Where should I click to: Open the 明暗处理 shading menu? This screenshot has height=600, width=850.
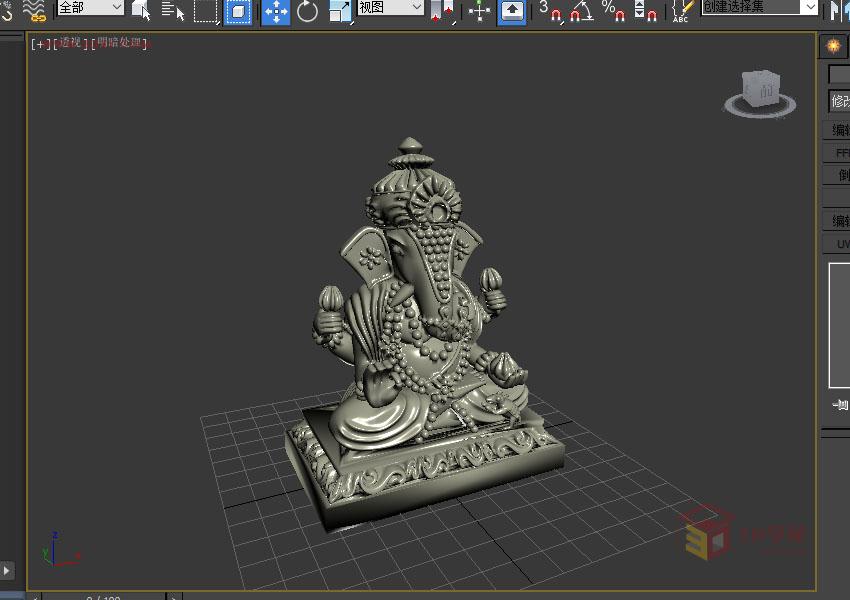[x=121, y=43]
